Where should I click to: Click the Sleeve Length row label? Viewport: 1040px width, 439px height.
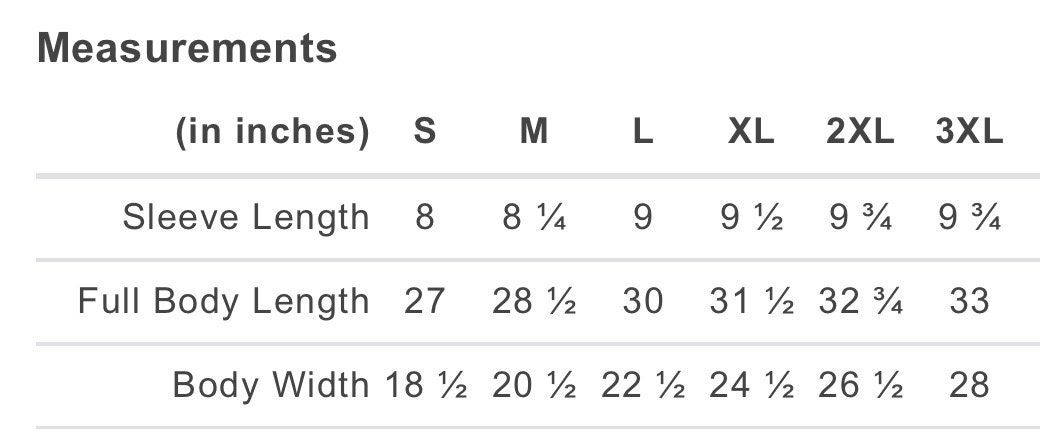(245, 218)
